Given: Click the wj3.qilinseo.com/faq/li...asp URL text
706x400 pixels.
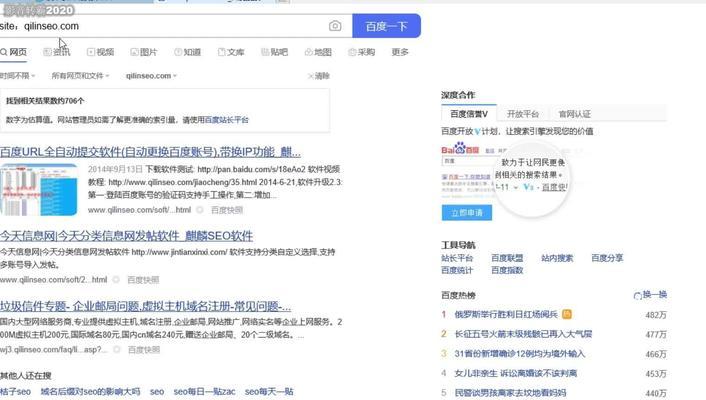Looking at the screenshot, I should click(54, 350).
